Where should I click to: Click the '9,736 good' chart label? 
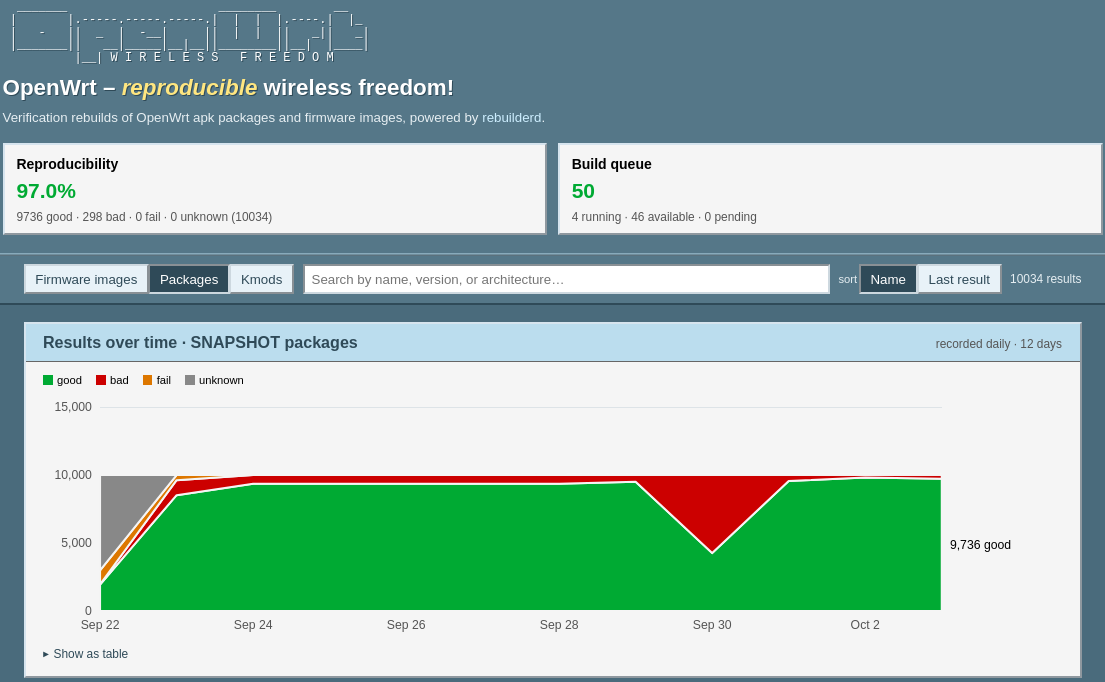point(980,545)
